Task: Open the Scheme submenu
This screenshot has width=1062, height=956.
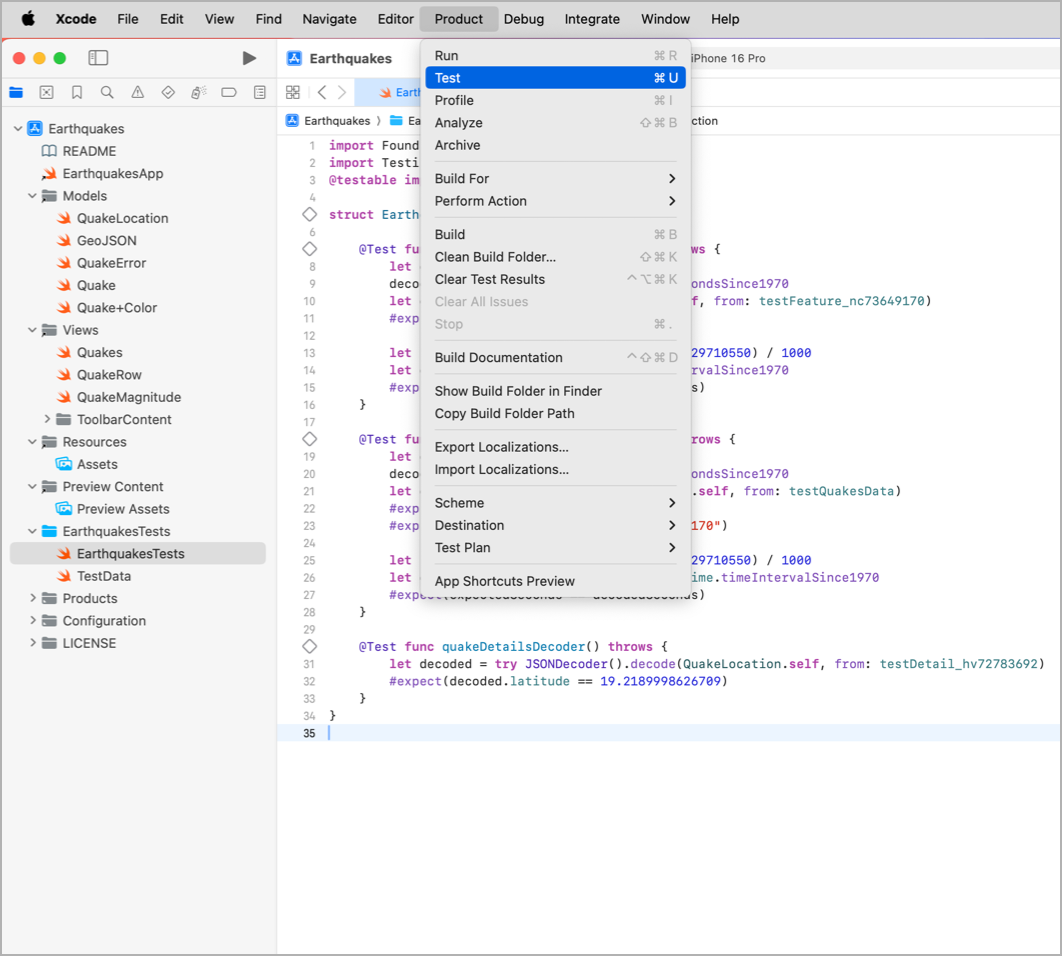Action: pyautogui.click(x=555, y=503)
